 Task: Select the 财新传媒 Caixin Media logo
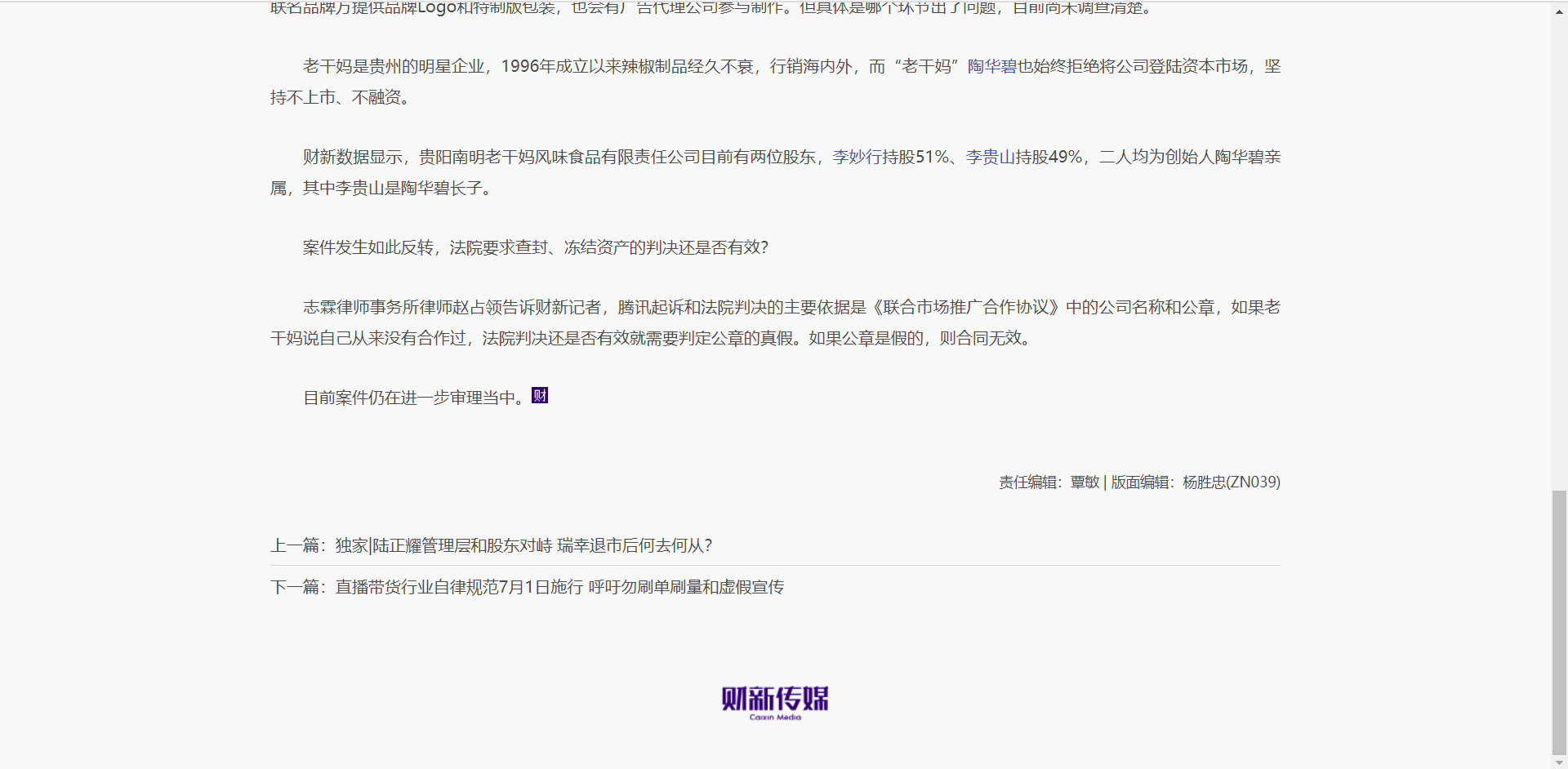[774, 700]
